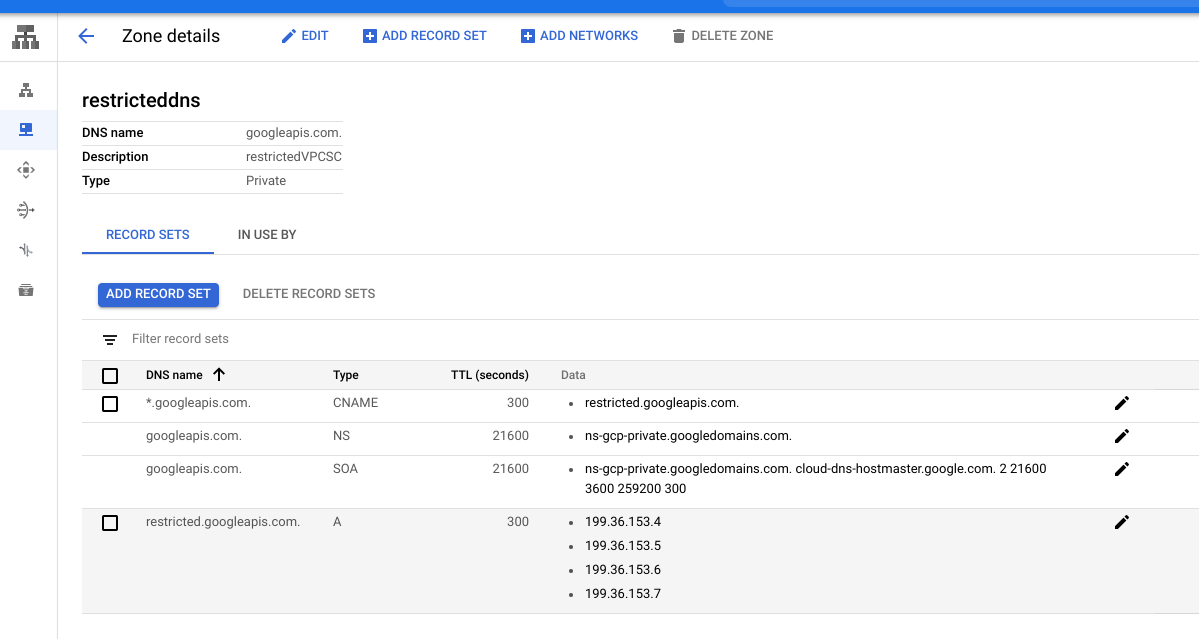
Task: Toggle the DNS name column sort arrow
Action: pyautogui.click(x=220, y=374)
